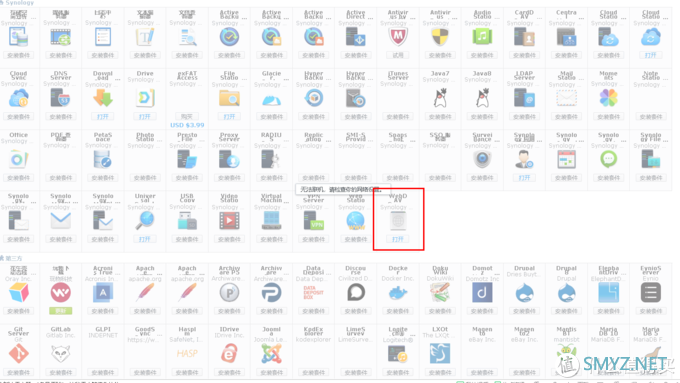Install Cloud Sync via 安装套件 button
Image resolution: width=680 pixels, height=383 pixels.
pos(19,117)
